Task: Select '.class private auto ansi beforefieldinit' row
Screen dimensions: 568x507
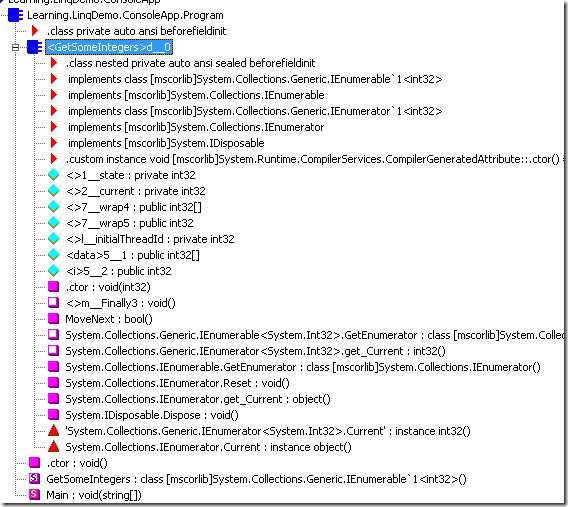Action: (137, 31)
